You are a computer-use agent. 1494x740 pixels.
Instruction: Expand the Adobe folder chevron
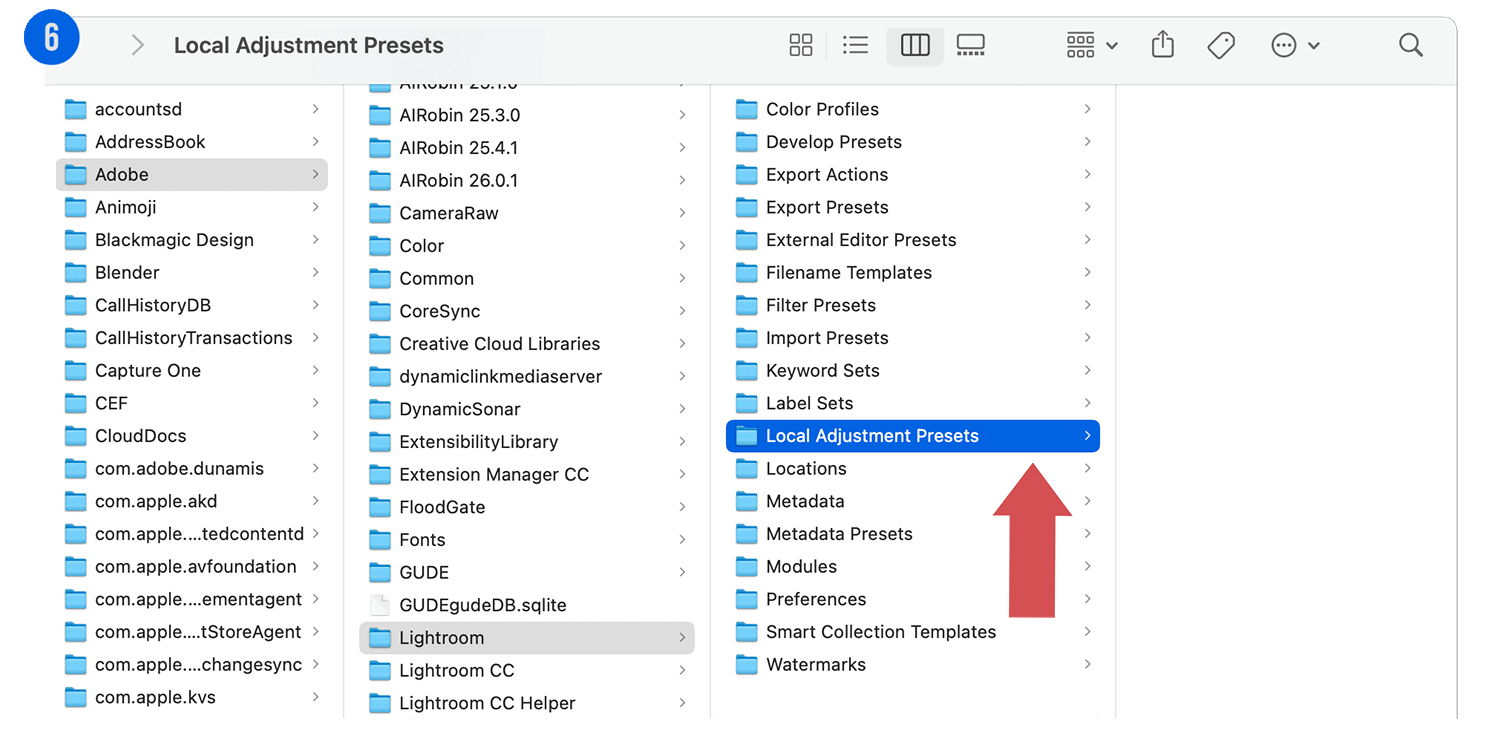point(315,174)
